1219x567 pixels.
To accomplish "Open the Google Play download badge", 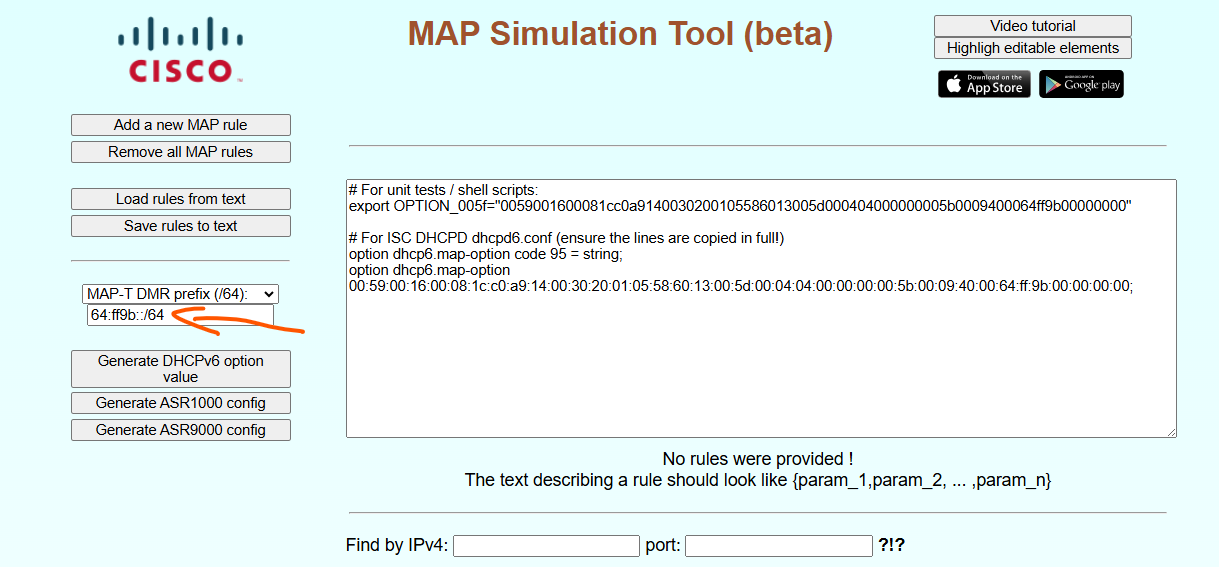I will point(1081,84).
